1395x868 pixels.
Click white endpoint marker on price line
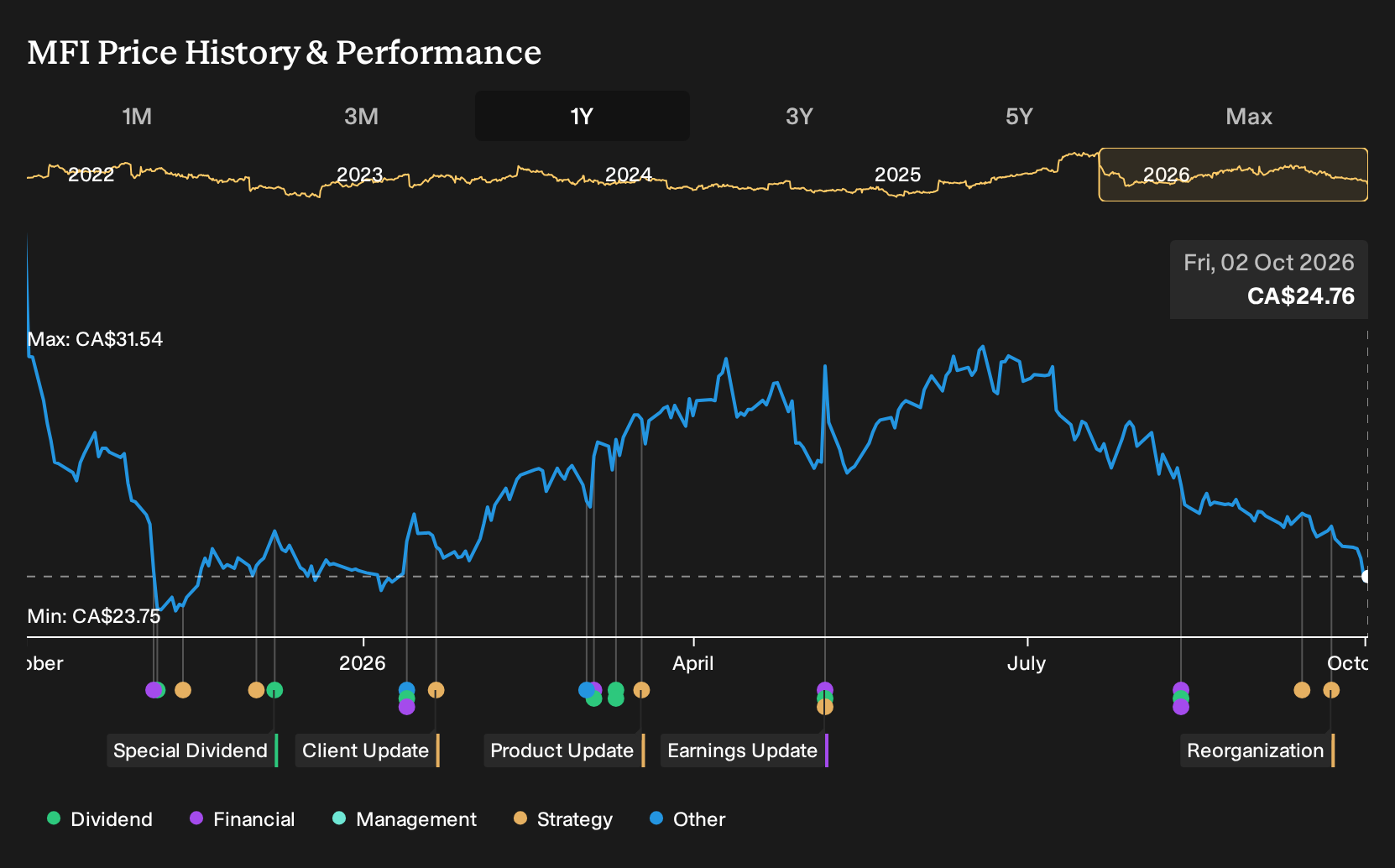(x=1366, y=577)
